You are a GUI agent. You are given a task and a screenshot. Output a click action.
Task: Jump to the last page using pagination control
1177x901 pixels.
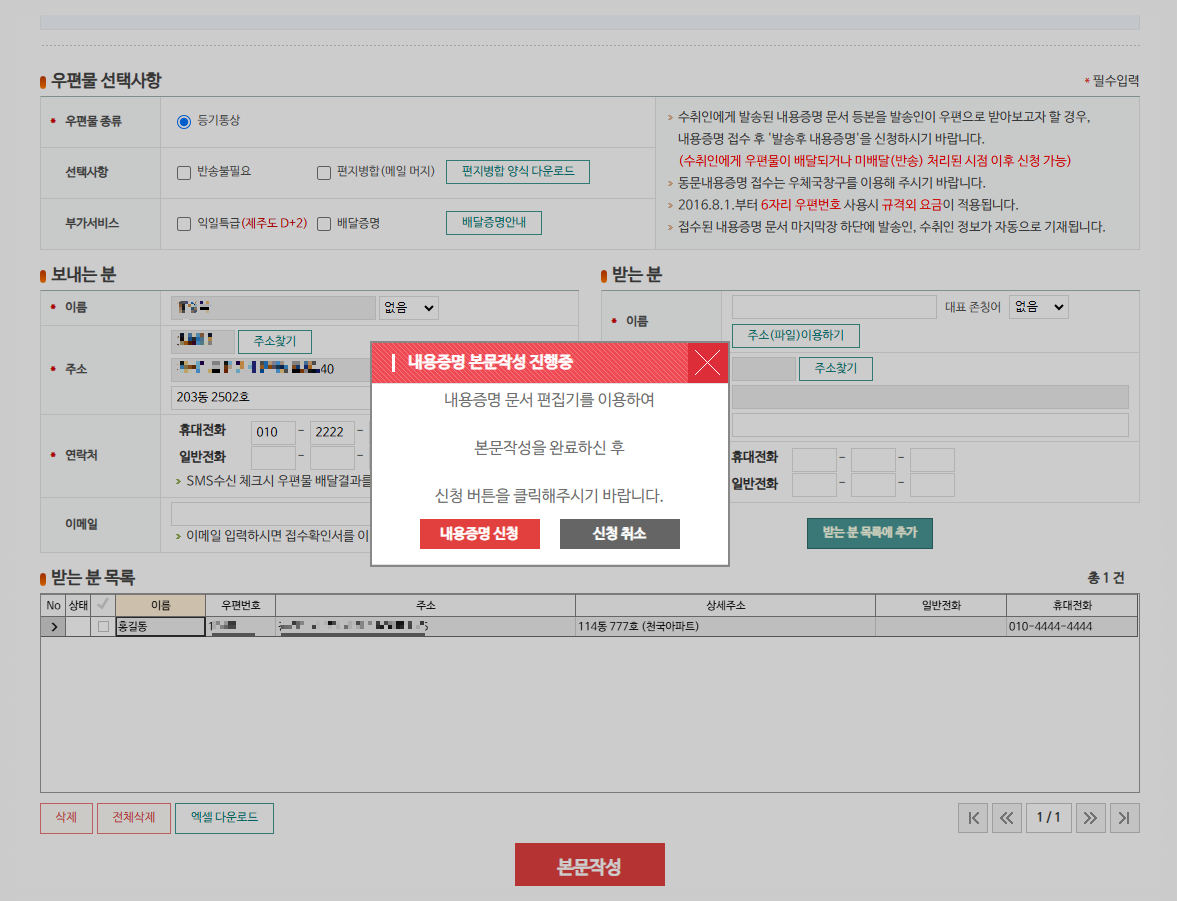pos(1124,817)
